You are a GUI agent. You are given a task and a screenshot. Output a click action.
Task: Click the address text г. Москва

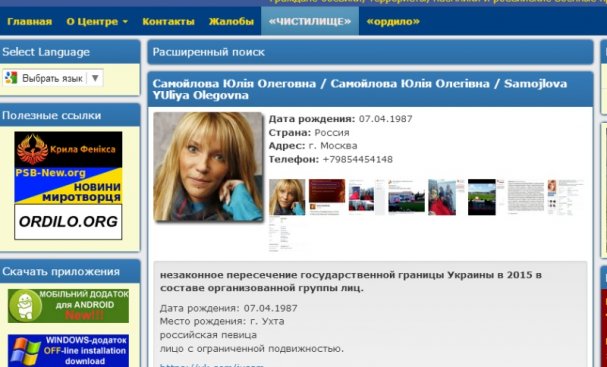tap(333, 146)
